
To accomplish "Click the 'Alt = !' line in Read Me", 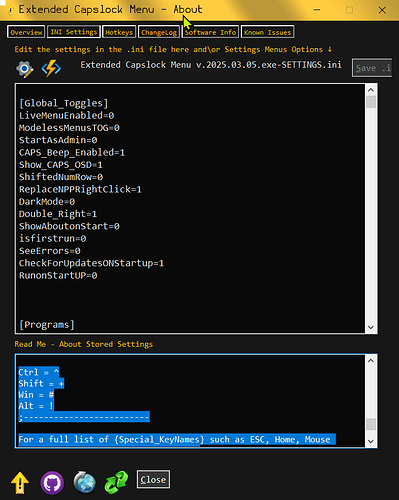I will [36, 406].
